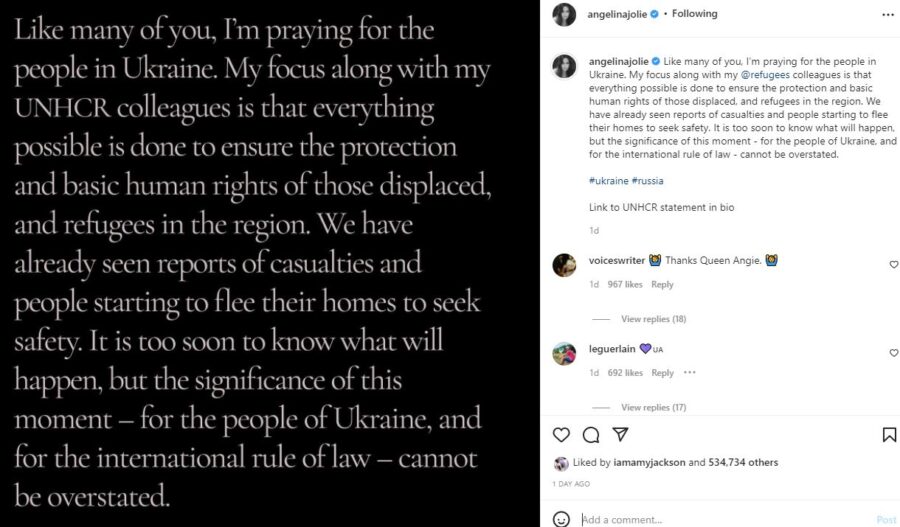
Task: Share post via paper plane icon
Action: [x=620, y=435]
